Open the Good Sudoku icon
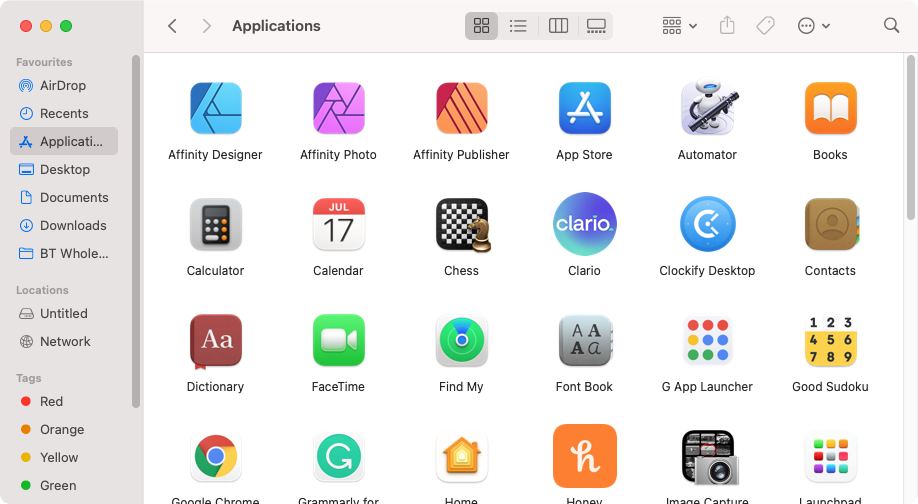This screenshot has width=918, height=504. pyautogui.click(x=830, y=340)
